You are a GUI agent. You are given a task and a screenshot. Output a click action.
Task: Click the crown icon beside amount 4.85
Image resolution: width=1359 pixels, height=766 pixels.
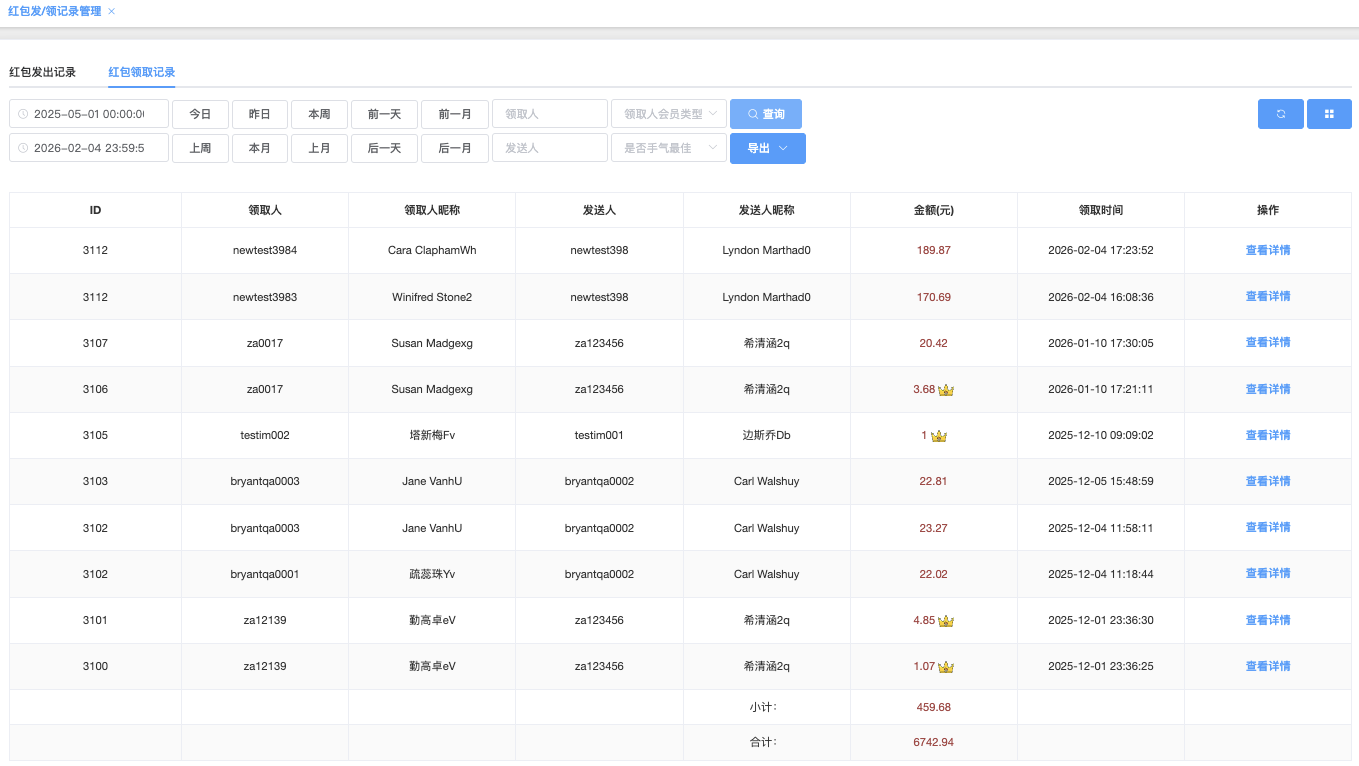coord(946,621)
